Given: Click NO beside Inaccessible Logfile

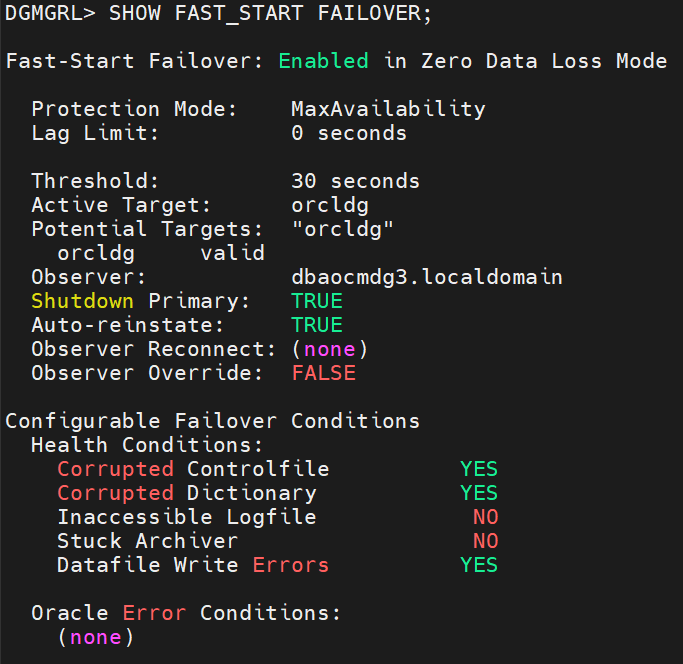Looking at the screenshot, I should (485, 517).
